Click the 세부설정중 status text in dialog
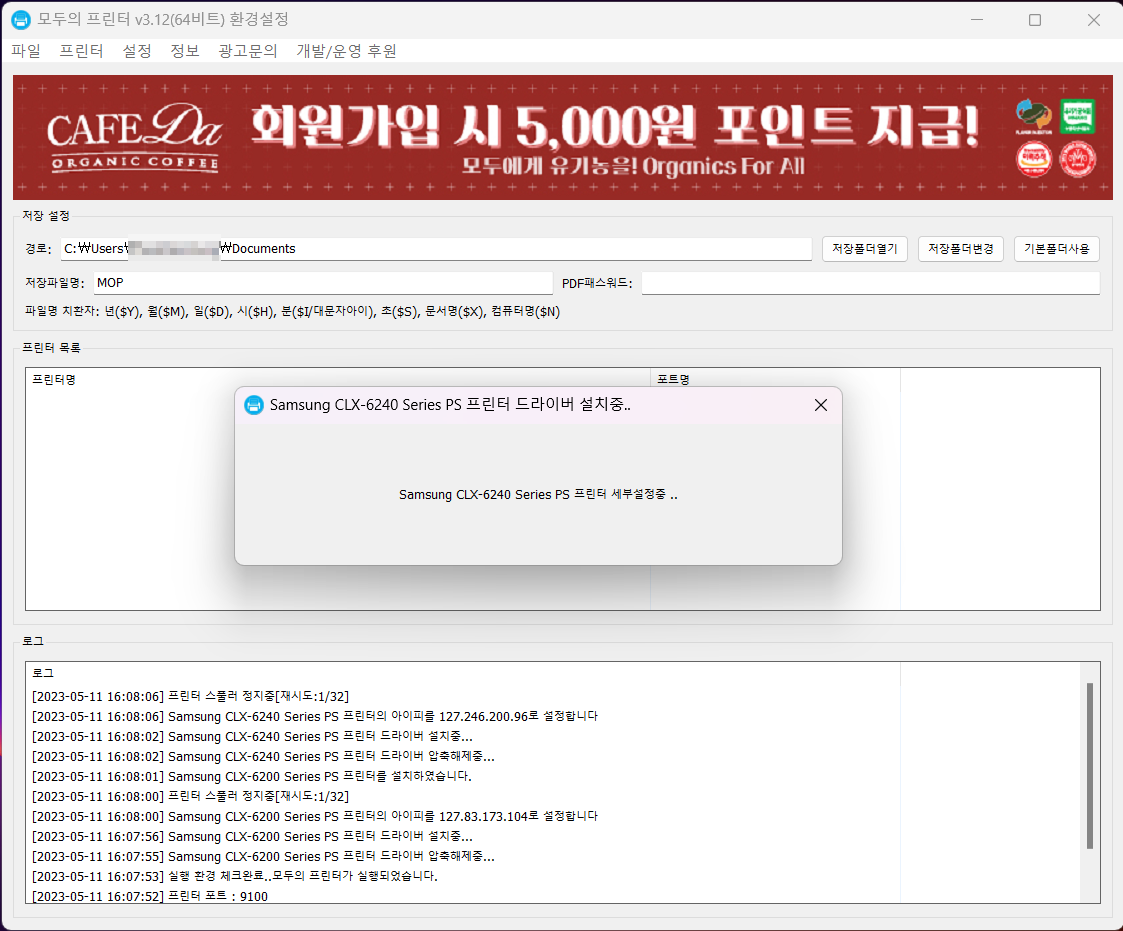 click(x=538, y=494)
